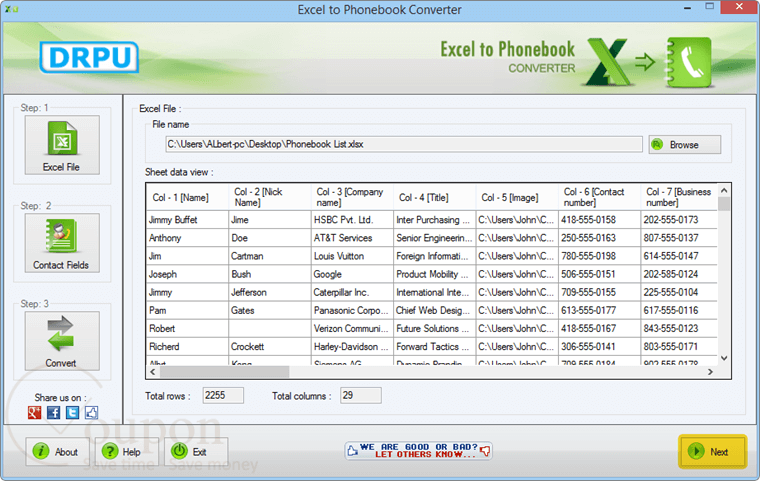Share on Facebook icon
The width and height of the screenshot is (760, 481).
[x=53, y=413]
